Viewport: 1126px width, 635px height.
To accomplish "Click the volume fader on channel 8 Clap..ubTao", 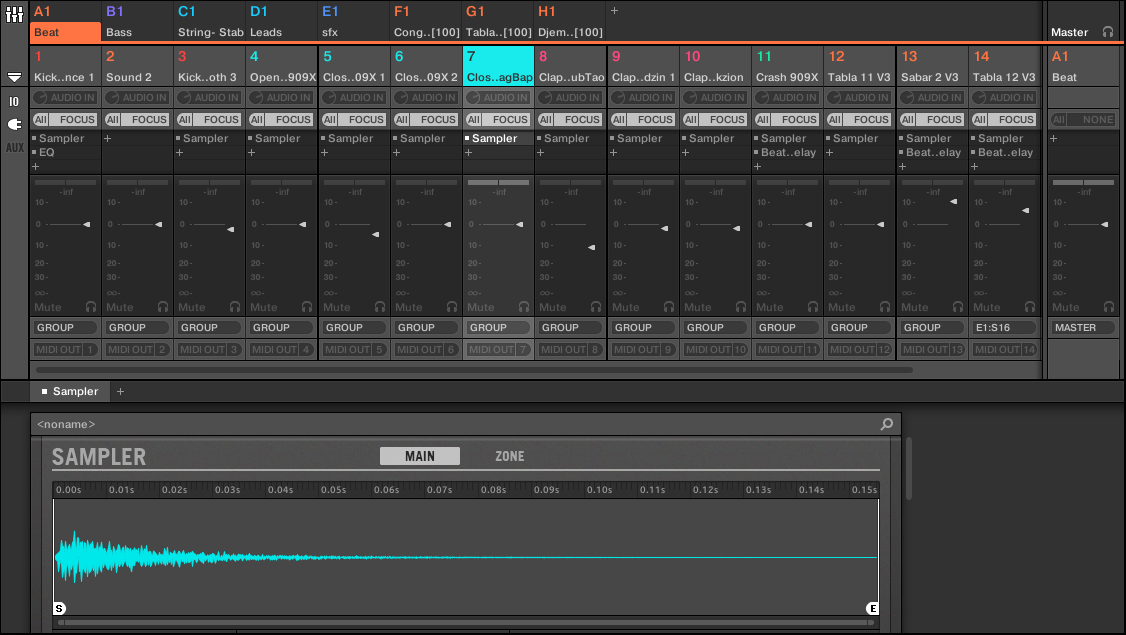I will coord(591,246).
